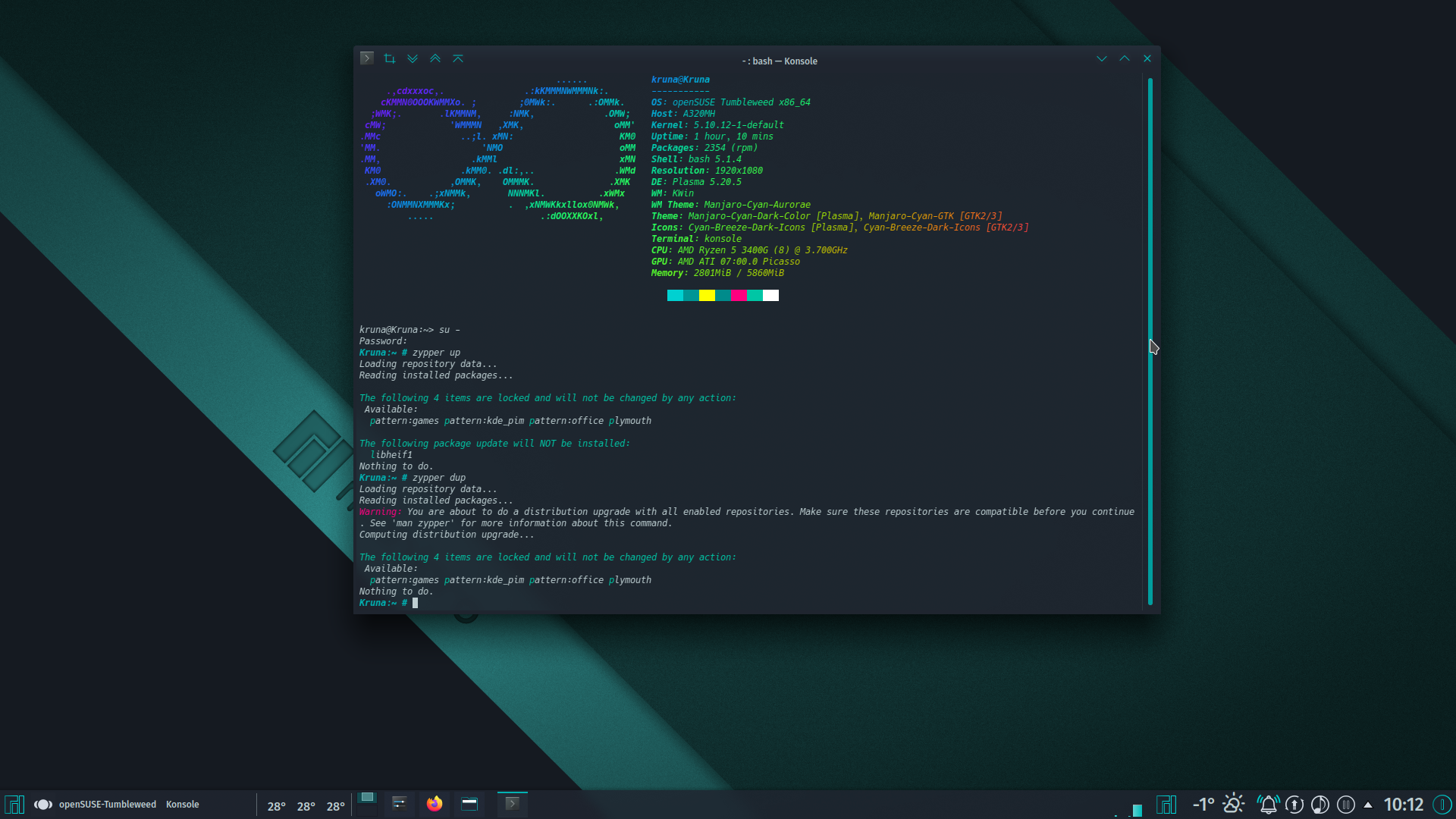This screenshot has height=819, width=1456.
Task: Click the 'GPU: AMD ATI 07:00.0 Picasso' line
Action: point(725,262)
